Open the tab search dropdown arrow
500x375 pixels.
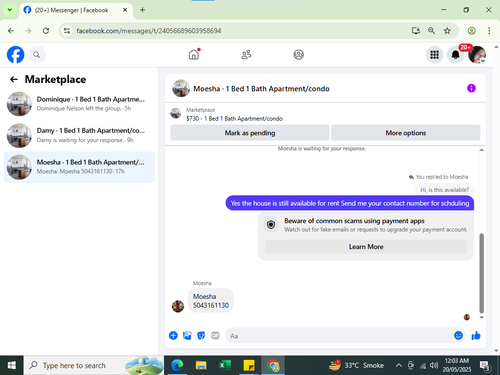coord(10,10)
